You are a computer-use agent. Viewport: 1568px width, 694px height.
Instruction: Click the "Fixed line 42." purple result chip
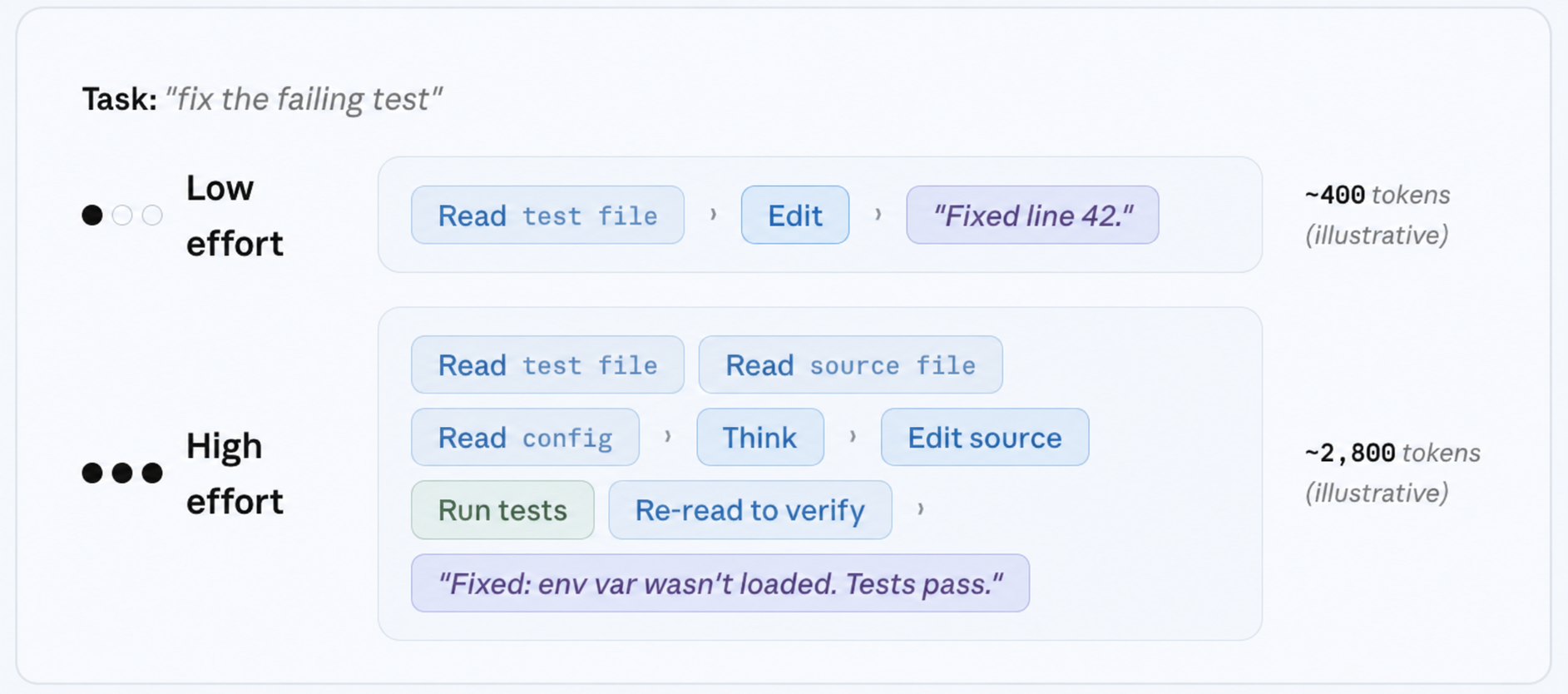tap(1032, 215)
